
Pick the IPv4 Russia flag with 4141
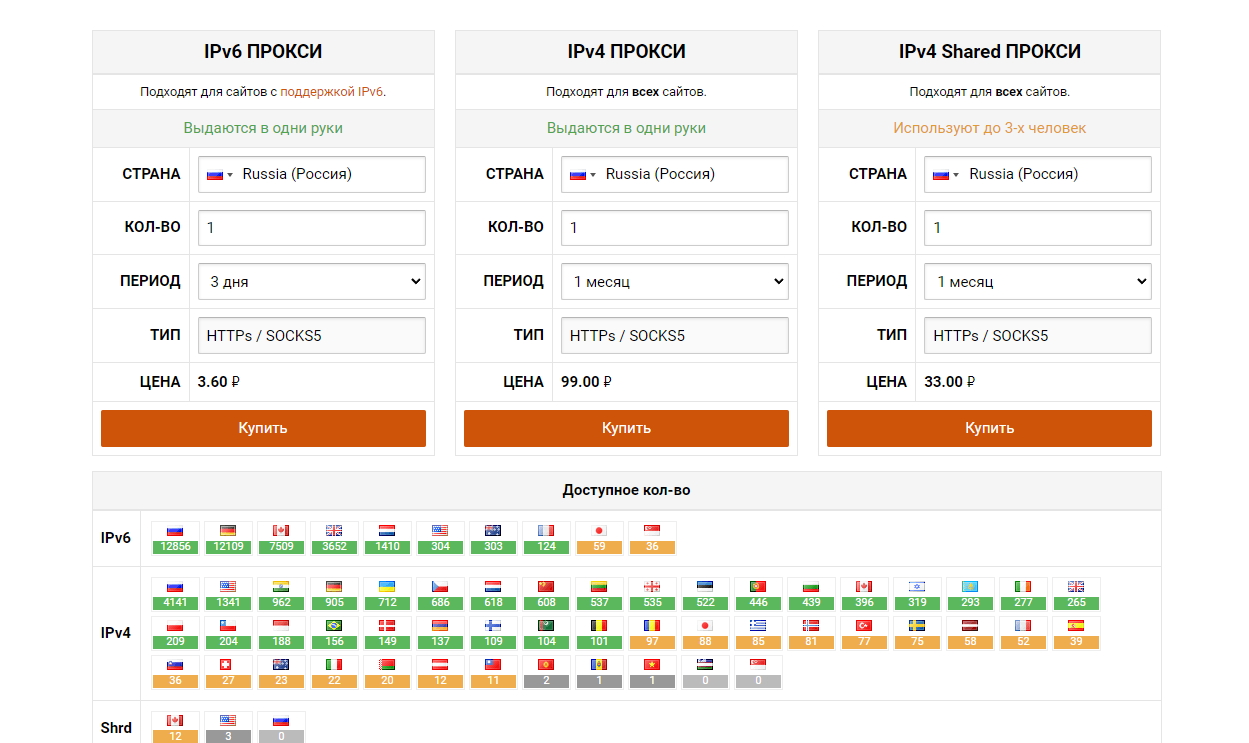[x=176, y=594]
